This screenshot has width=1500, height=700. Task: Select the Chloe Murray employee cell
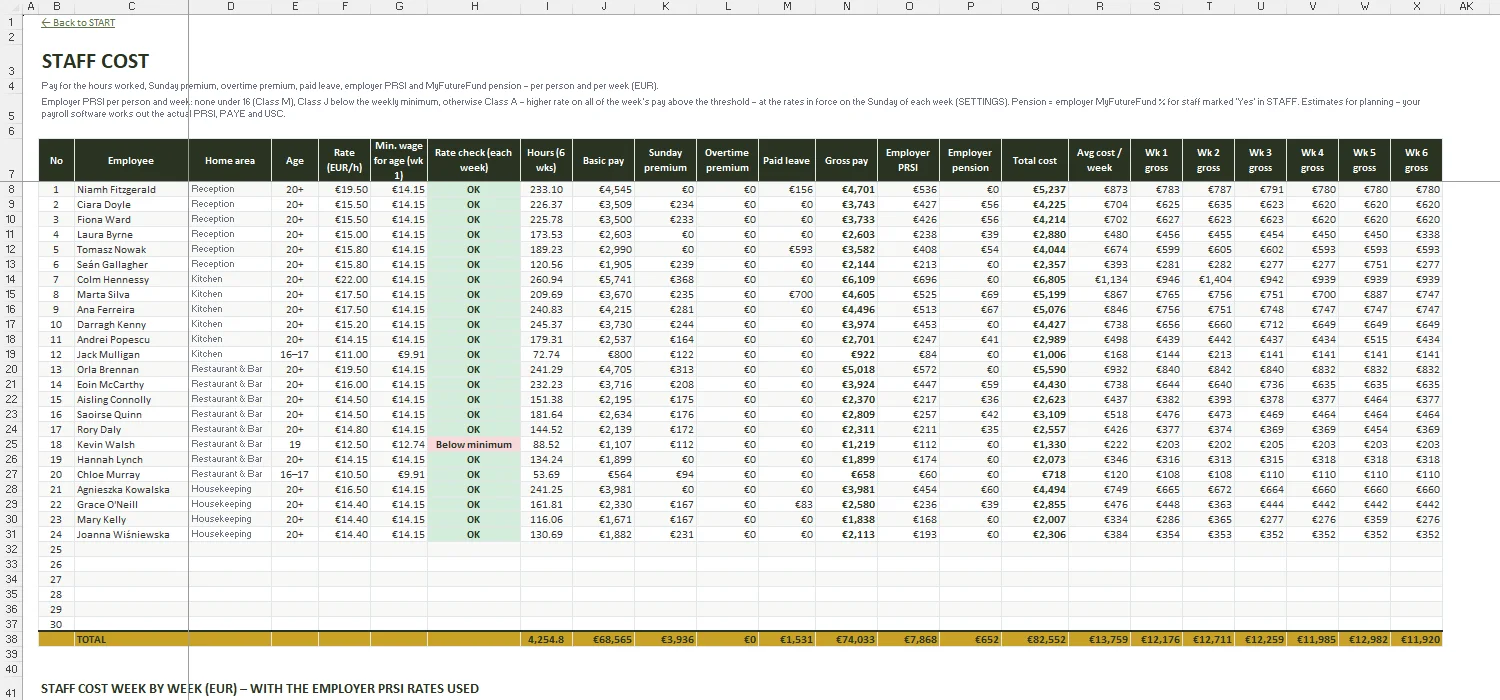point(131,474)
